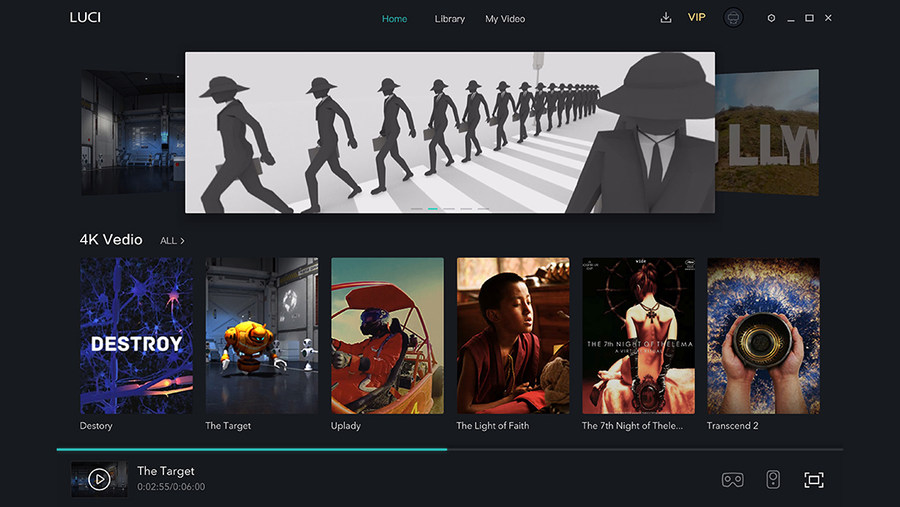Select The 7th Night of Thelema poster
900x507 pixels.
638,336
